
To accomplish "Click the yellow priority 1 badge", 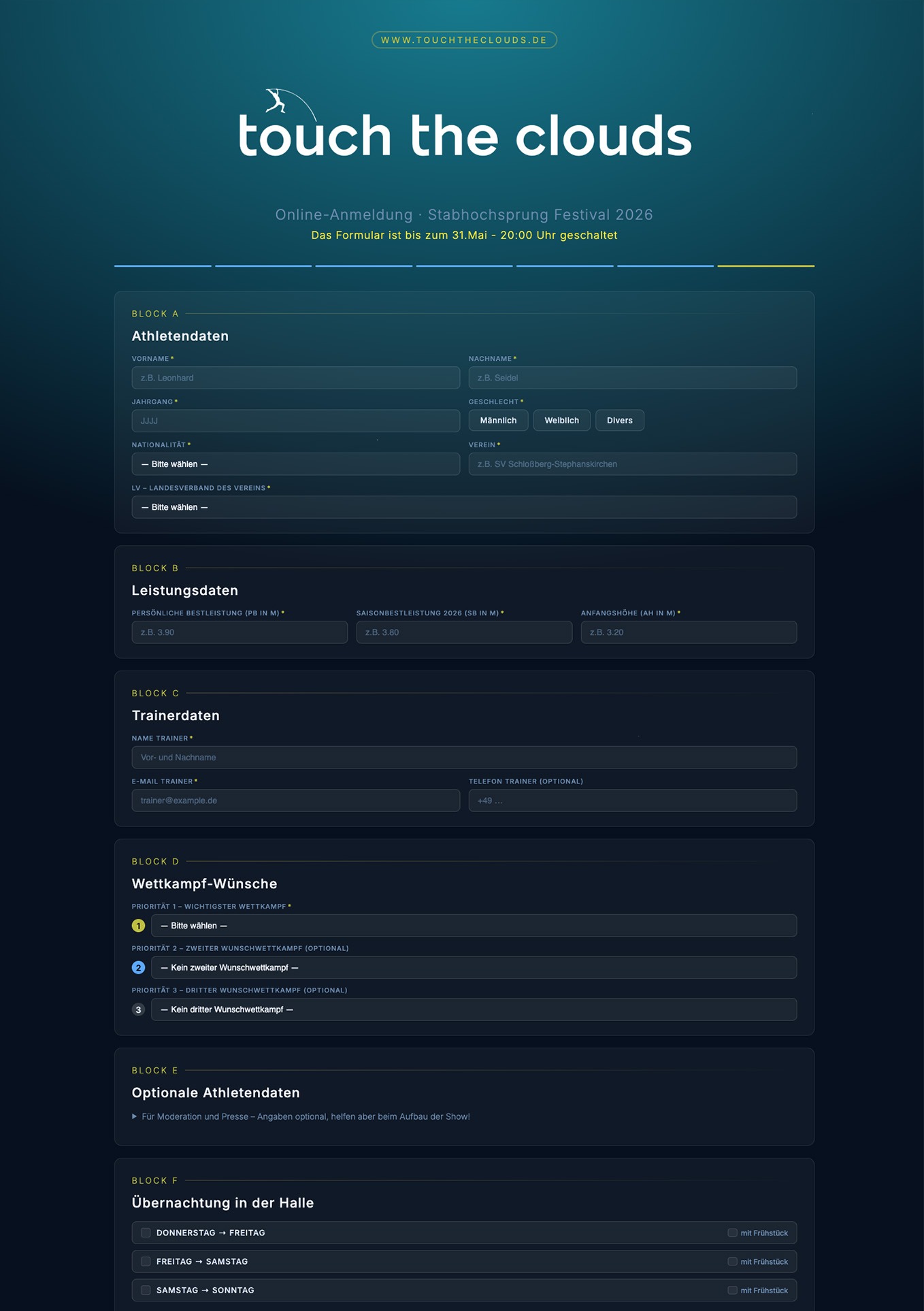I will 139,926.
